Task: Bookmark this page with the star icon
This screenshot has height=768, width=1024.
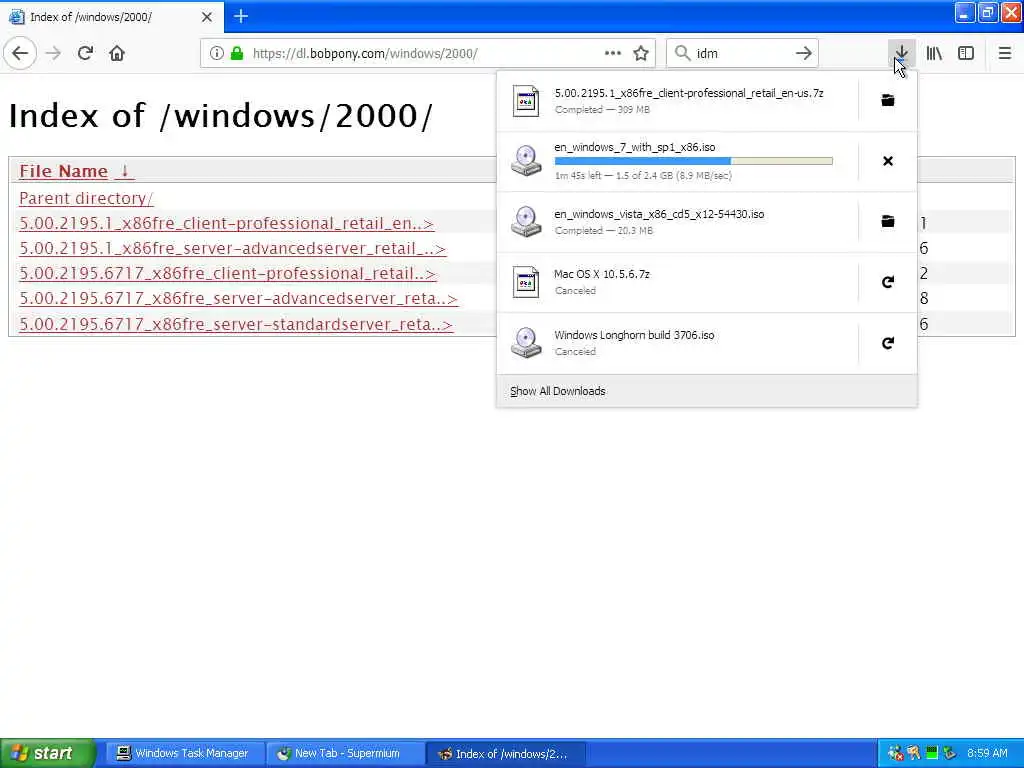Action: tap(641, 53)
